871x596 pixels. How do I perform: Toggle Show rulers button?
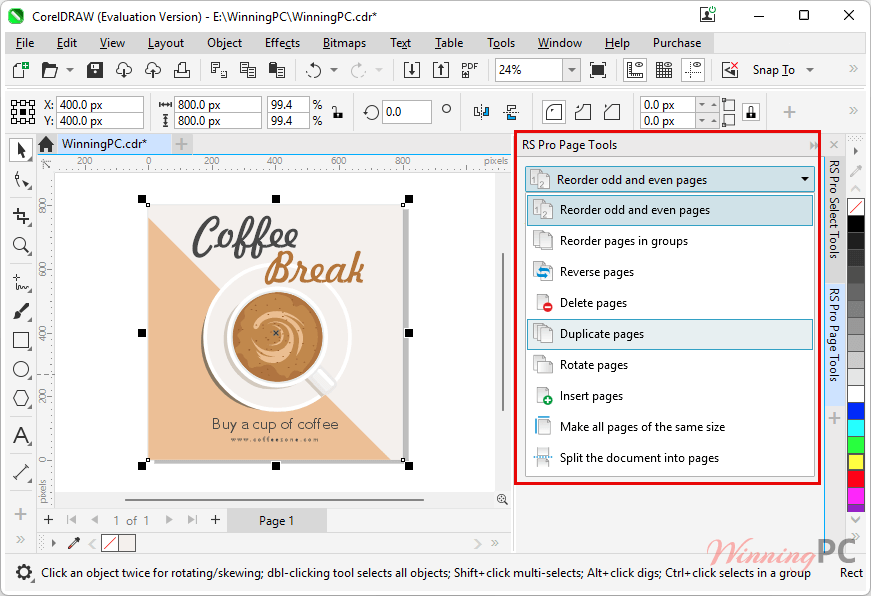[x=634, y=70]
